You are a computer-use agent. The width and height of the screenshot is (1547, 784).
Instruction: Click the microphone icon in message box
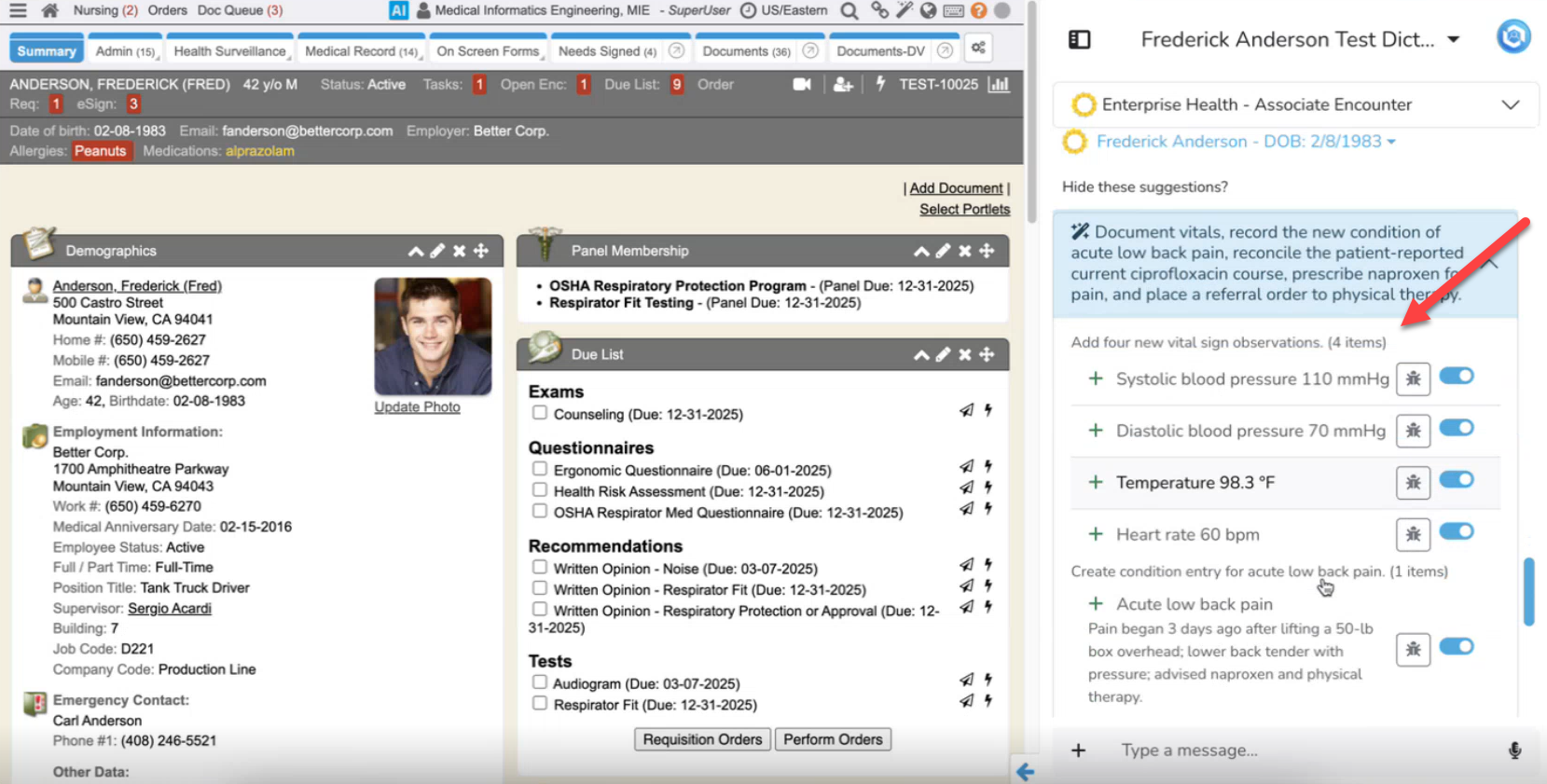(1514, 750)
